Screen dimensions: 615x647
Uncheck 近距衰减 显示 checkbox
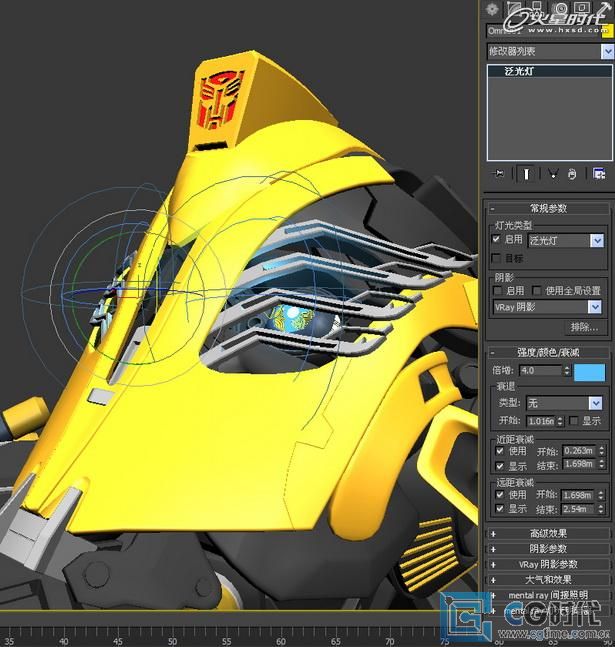[500, 466]
